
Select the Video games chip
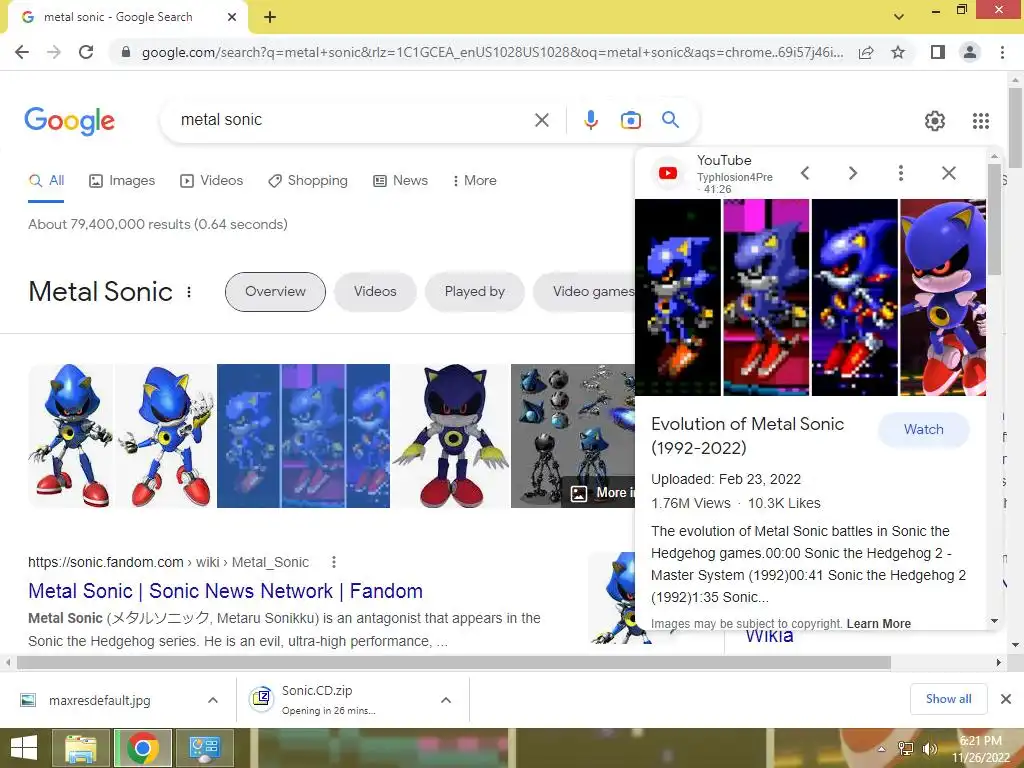584,292
